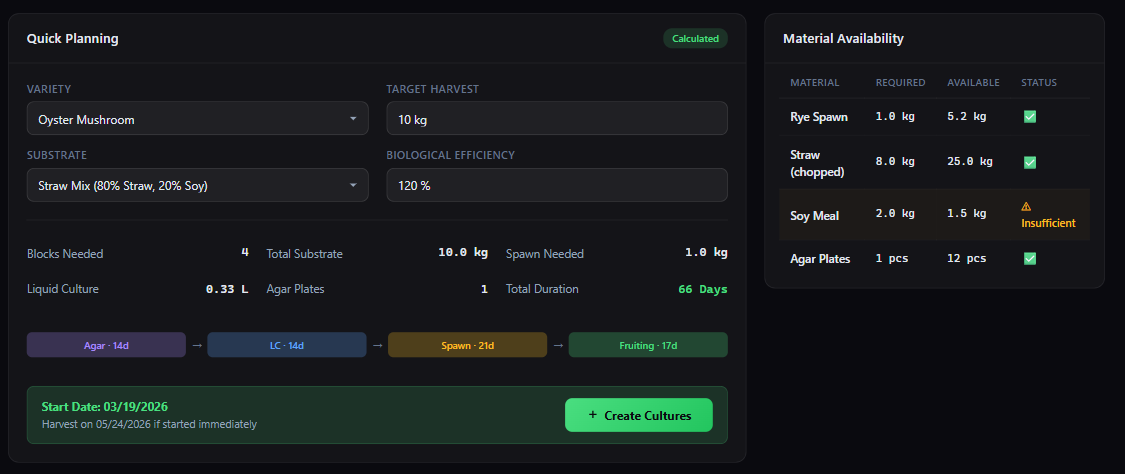Select the Spawn 21d timeline stage

(467, 345)
